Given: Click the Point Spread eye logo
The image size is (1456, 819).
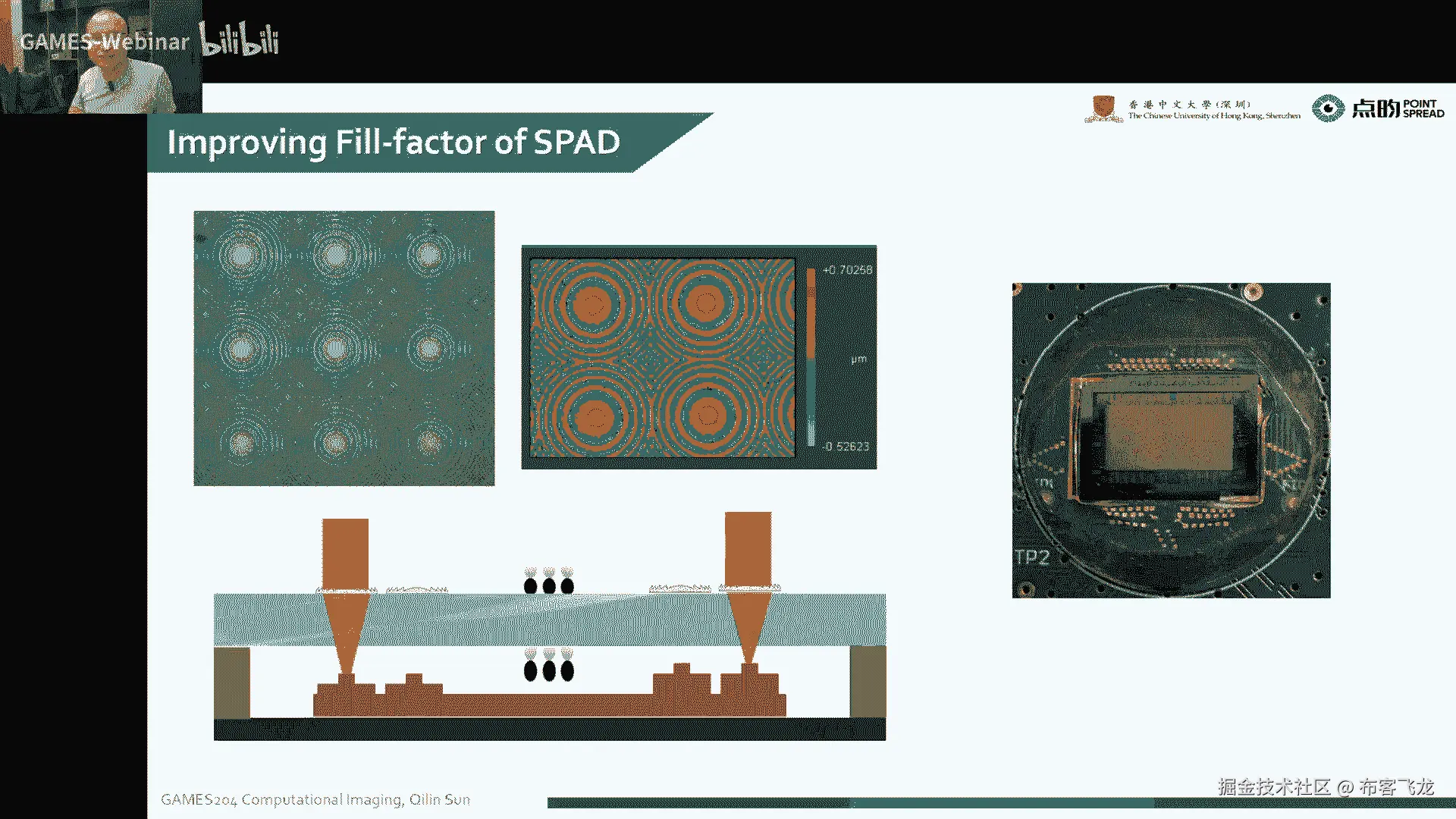Looking at the screenshot, I should 1328,108.
